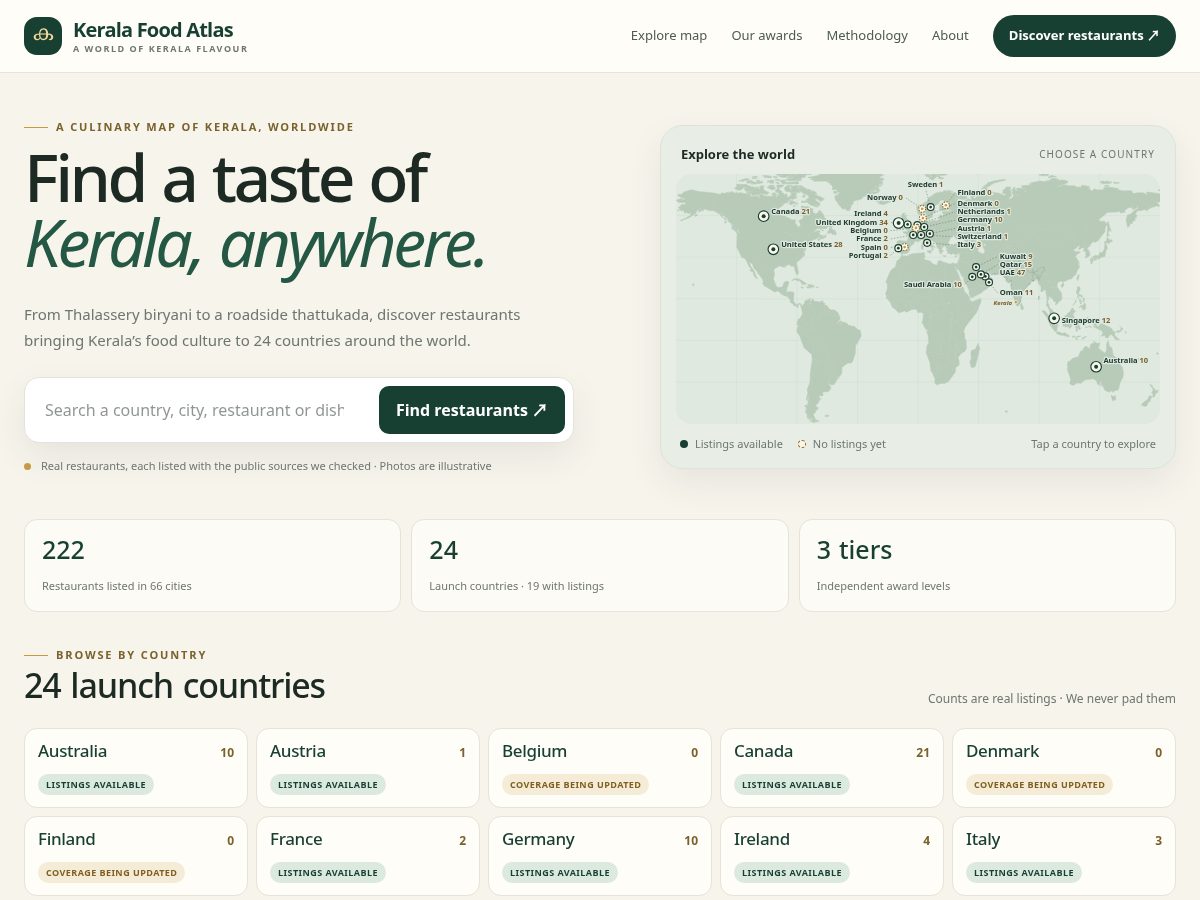Select the large United Kingdom map marker
This screenshot has width=1200, height=900.
coord(899,223)
